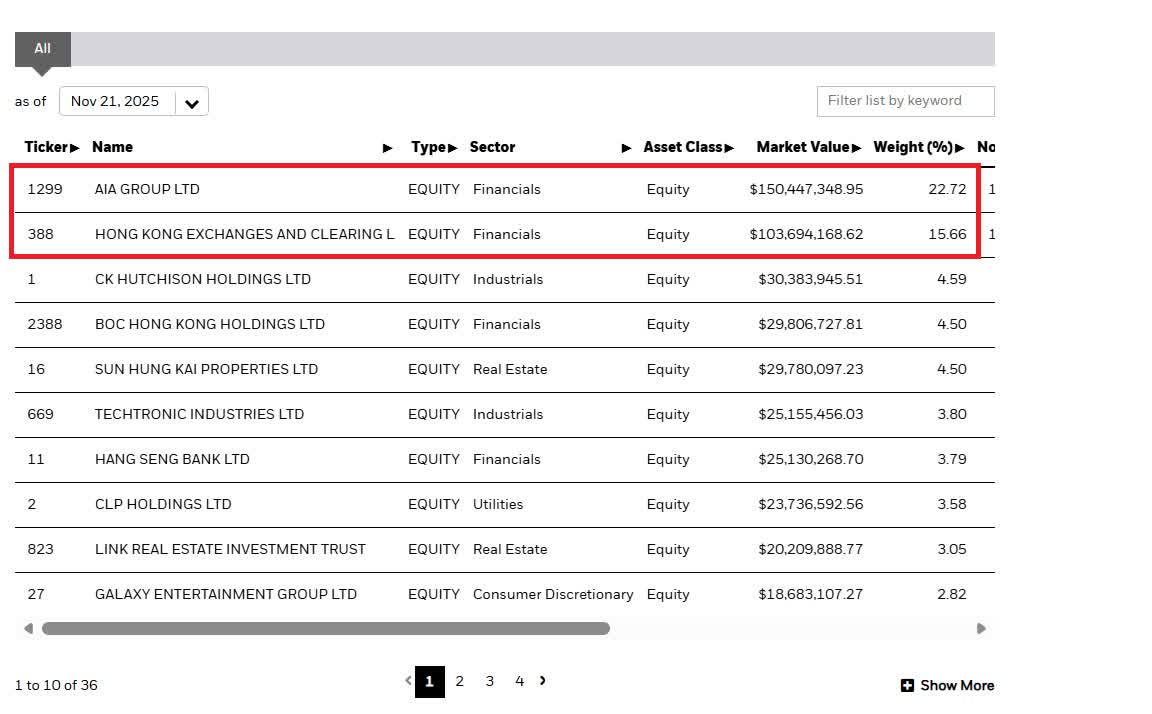
Task: Click the horizontal scrollbar thumb
Action: [x=325, y=629]
